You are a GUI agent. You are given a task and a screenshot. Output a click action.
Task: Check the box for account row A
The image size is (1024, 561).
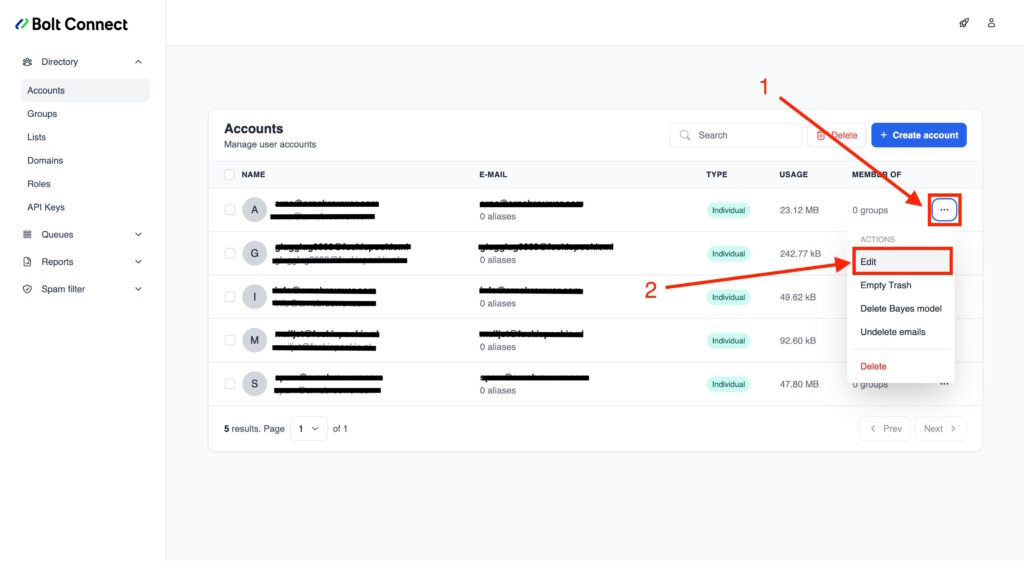[230, 210]
